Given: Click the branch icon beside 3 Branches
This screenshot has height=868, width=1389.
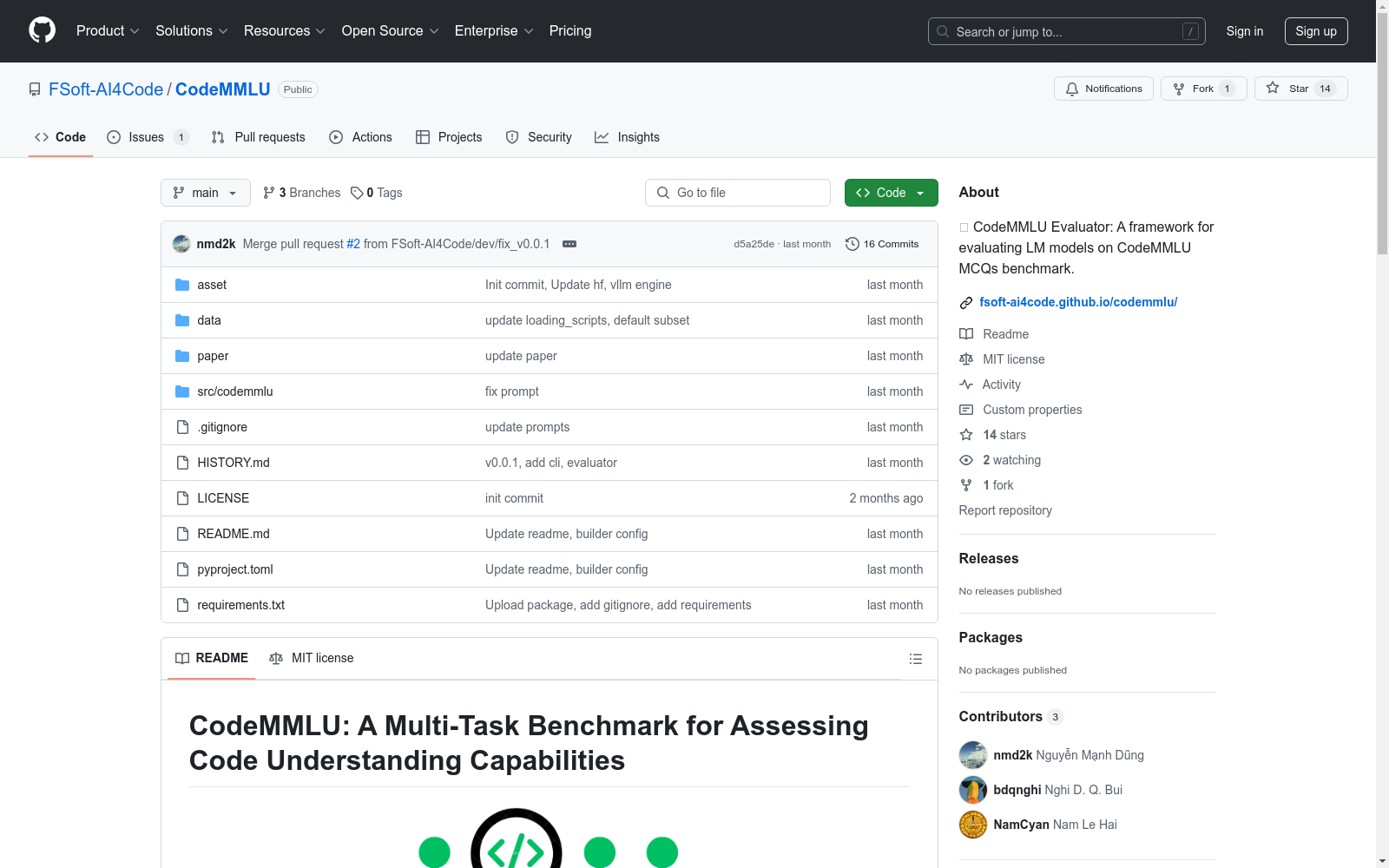Looking at the screenshot, I should coord(269,193).
